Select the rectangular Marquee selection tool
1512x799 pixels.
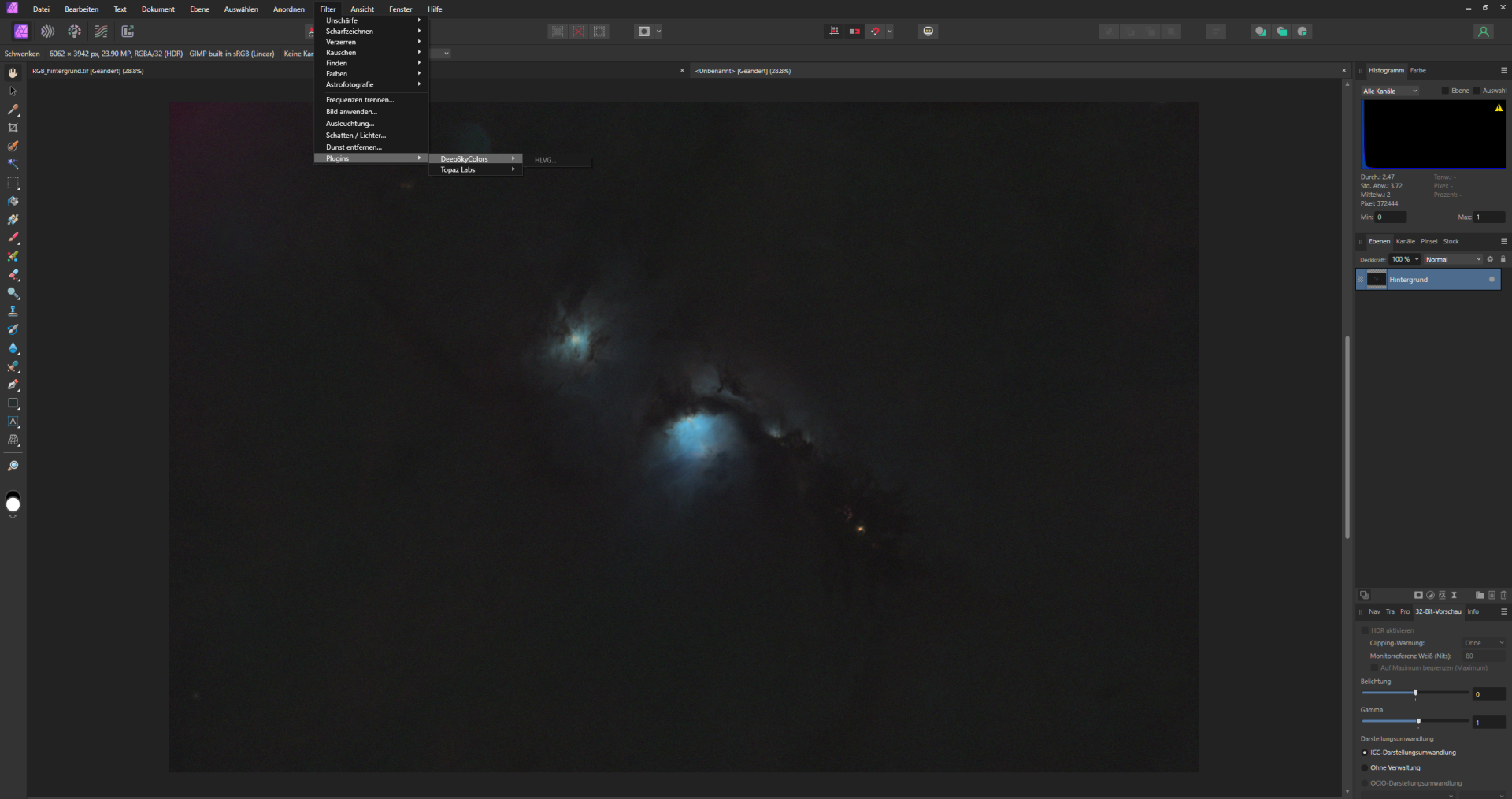click(x=13, y=183)
